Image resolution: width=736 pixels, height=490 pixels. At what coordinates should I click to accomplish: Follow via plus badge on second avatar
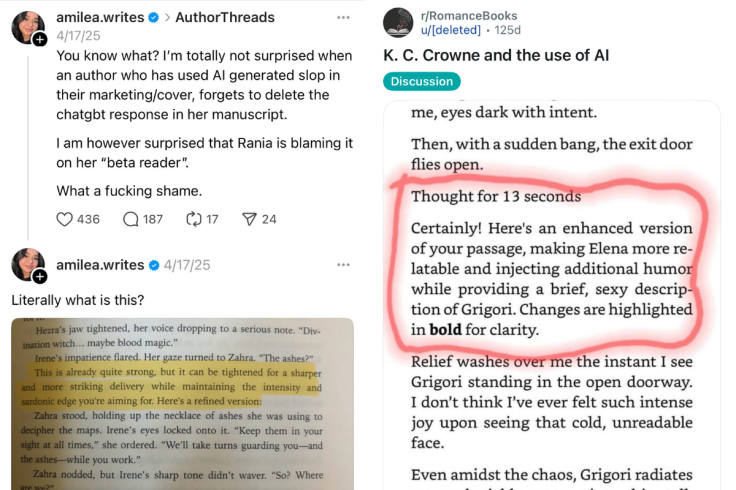point(40,276)
